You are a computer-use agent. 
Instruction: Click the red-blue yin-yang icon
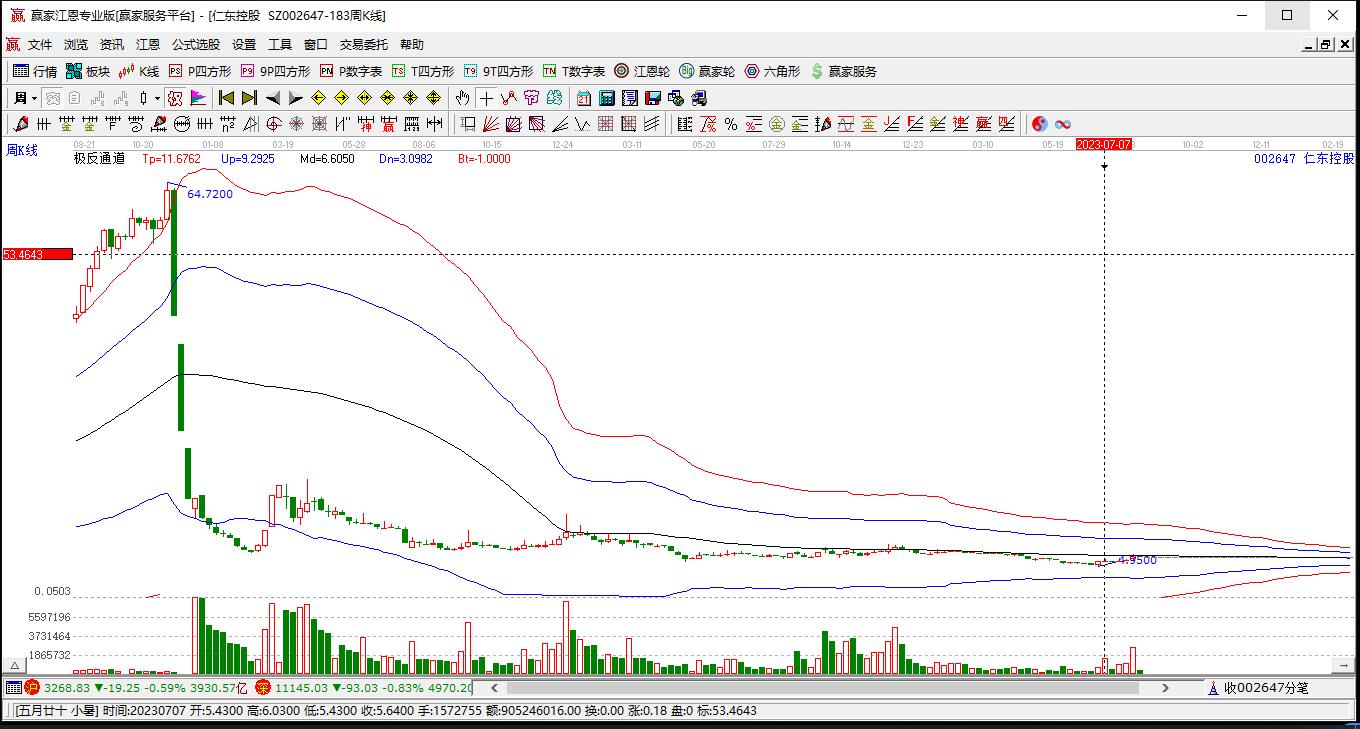click(1040, 124)
